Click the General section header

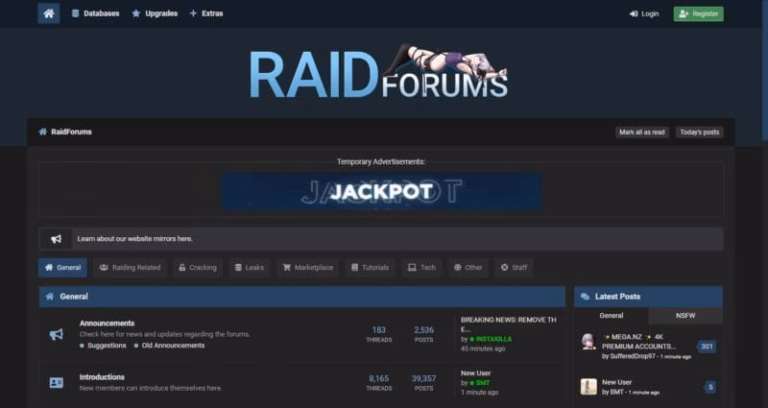[x=302, y=296]
